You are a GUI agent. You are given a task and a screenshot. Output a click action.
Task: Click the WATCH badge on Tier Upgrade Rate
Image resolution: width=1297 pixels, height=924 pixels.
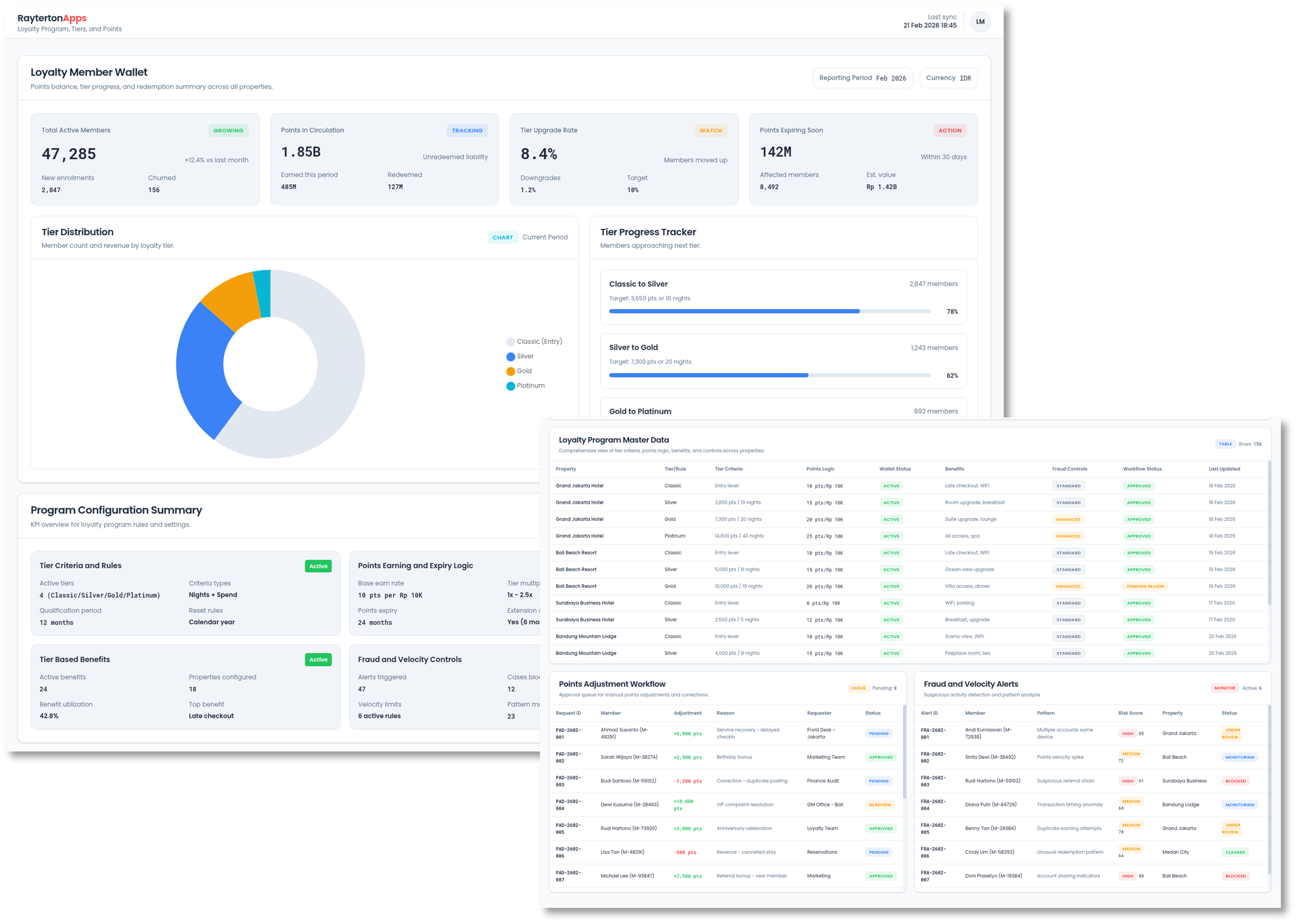pyautogui.click(x=710, y=130)
